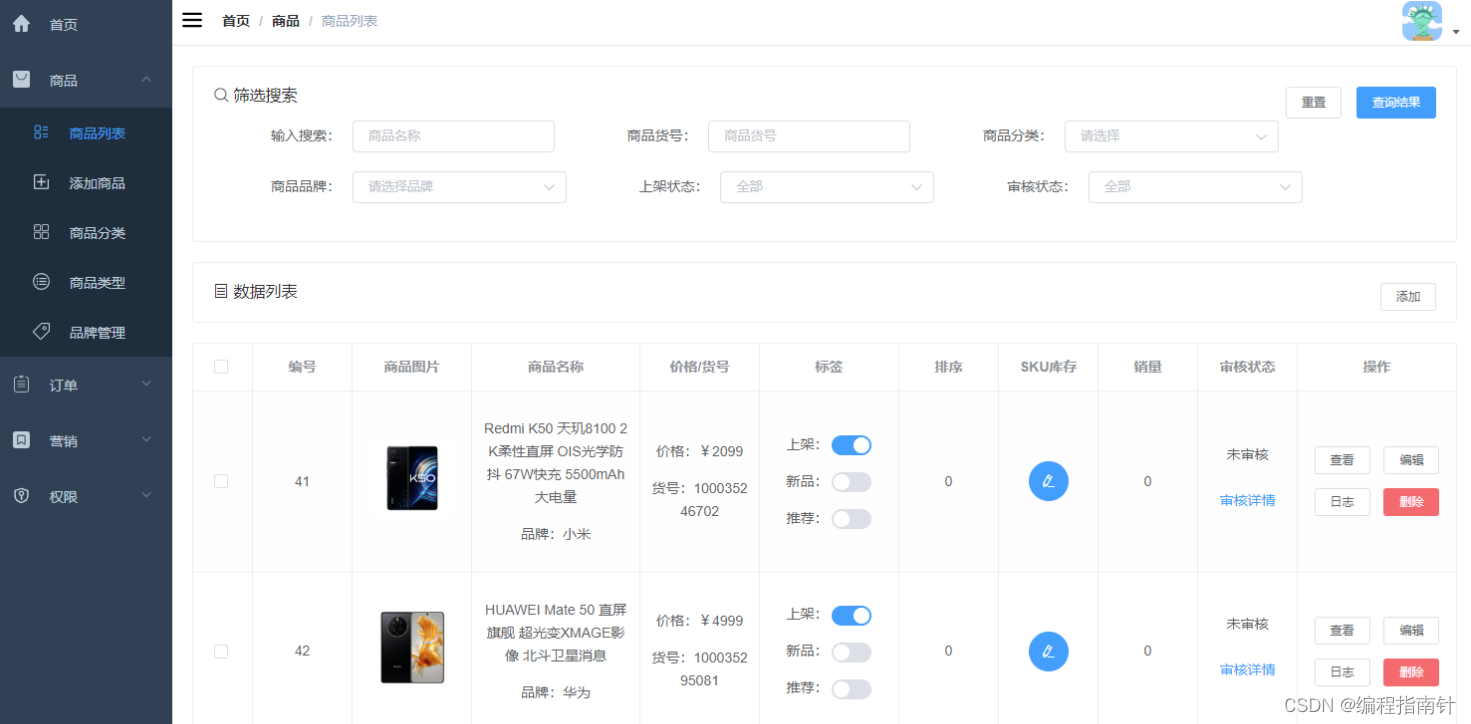The width and height of the screenshot is (1471, 724).
Task: Go to 首页 in the sidebar
Action: pos(86,24)
